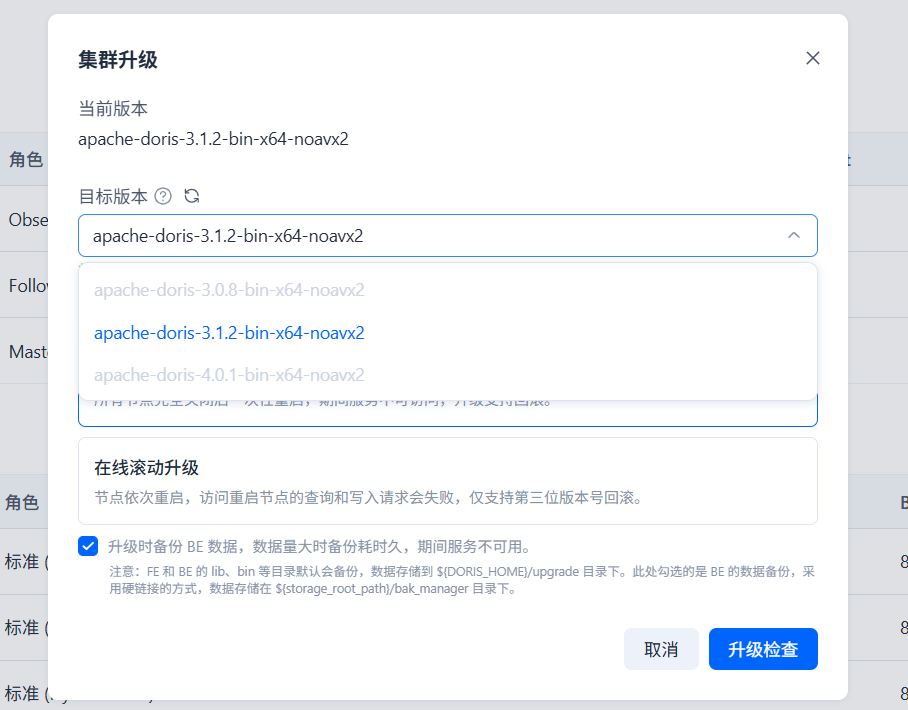Viewport: 908px width, 710px height.
Task: Start the 升级检查 upgrade check
Action: pos(762,649)
